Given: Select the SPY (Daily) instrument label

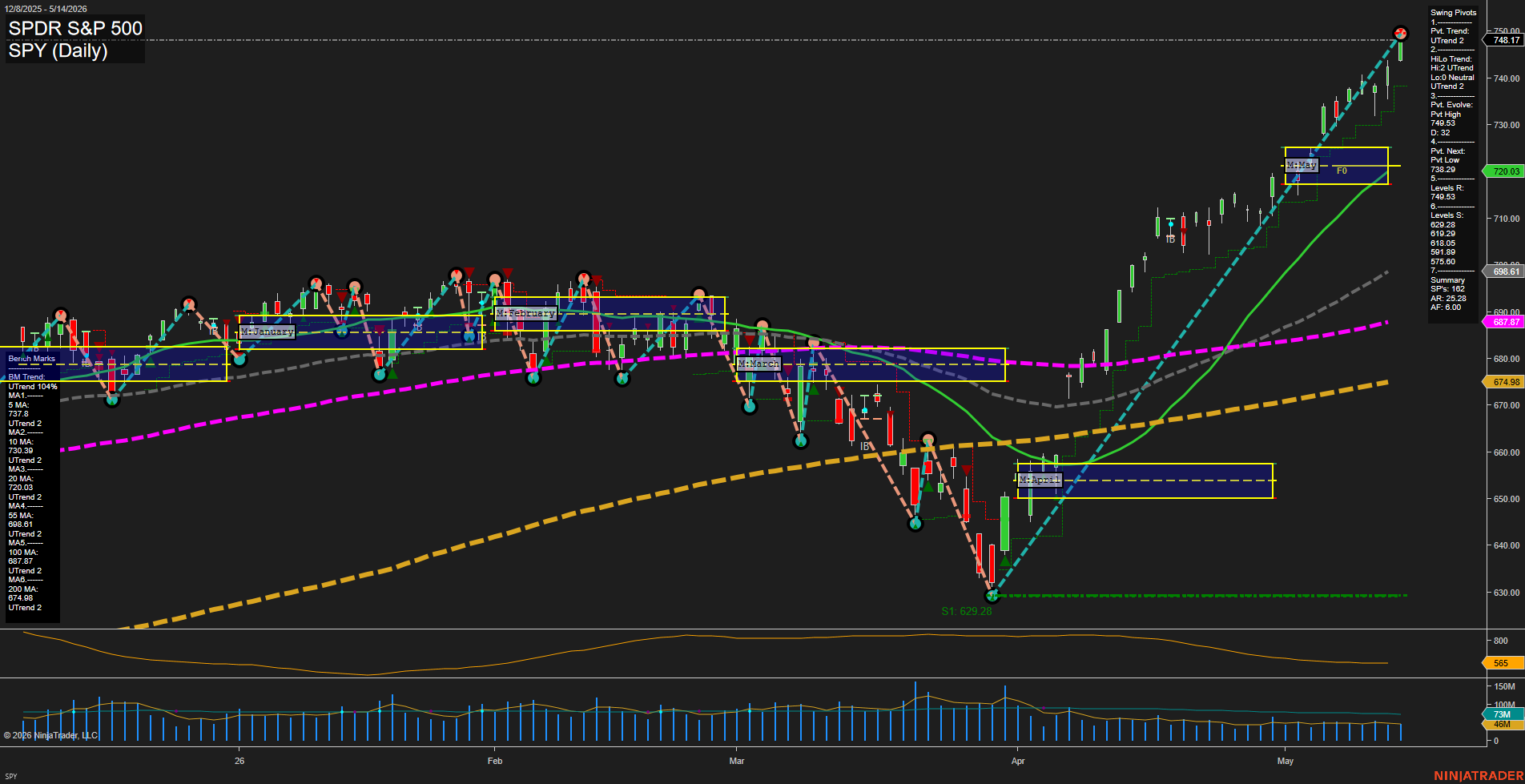Looking at the screenshot, I should point(58,51).
